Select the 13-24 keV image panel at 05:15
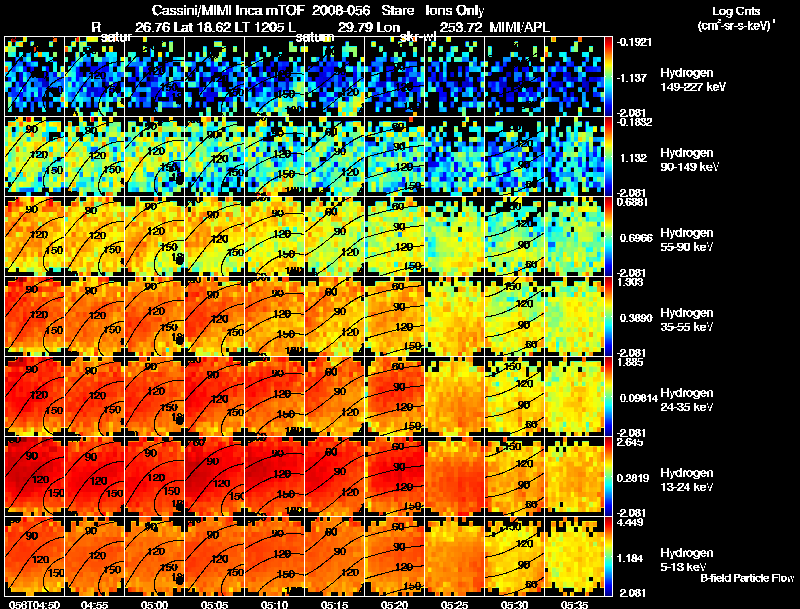 (x=334, y=476)
